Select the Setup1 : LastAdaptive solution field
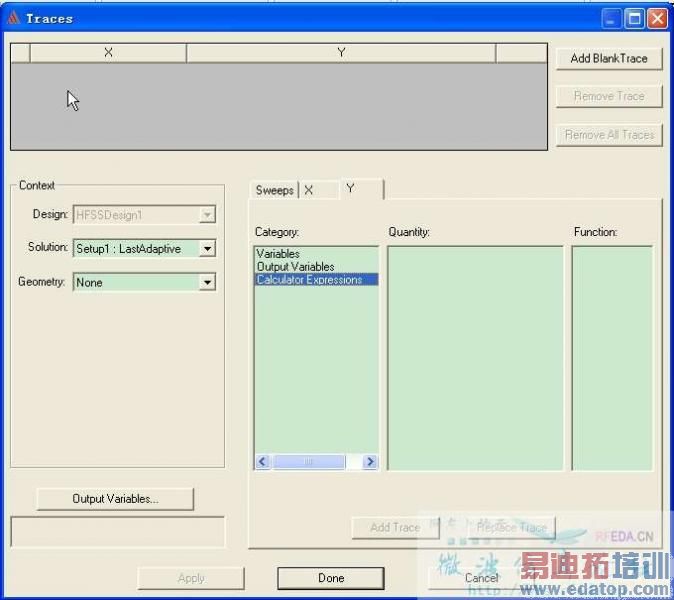 tap(144, 248)
